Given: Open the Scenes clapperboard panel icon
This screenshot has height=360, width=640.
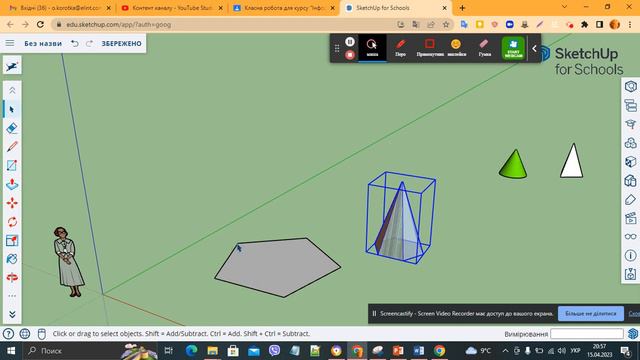Looking at the screenshot, I should [x=631, y=218].
